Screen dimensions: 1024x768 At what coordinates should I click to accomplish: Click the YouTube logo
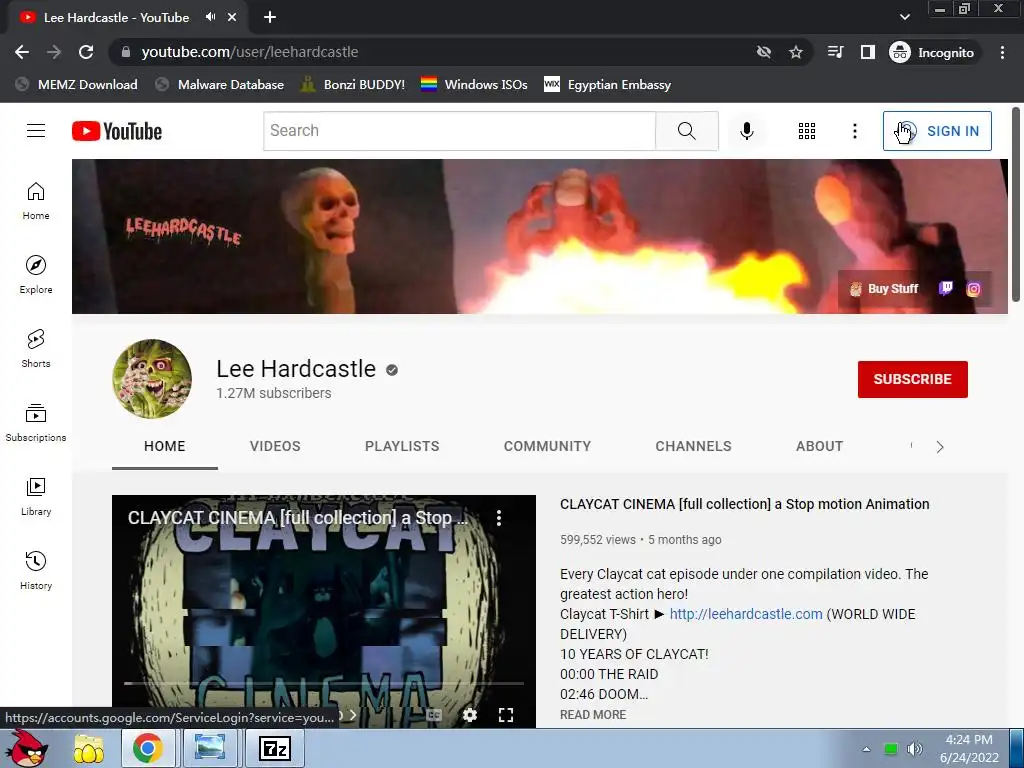click(117, 131)
